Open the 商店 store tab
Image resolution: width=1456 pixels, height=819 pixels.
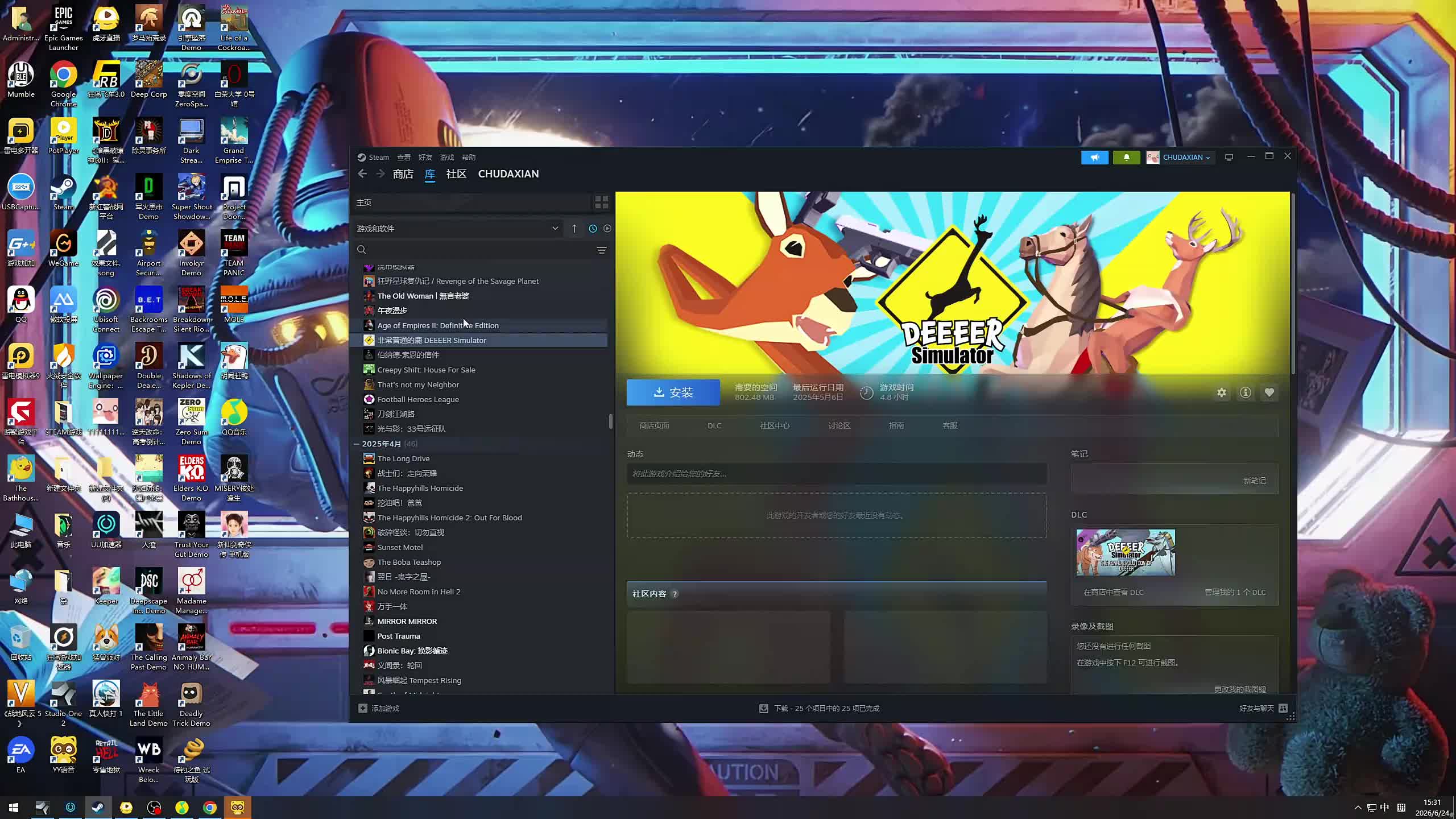[x=403, y=174]
